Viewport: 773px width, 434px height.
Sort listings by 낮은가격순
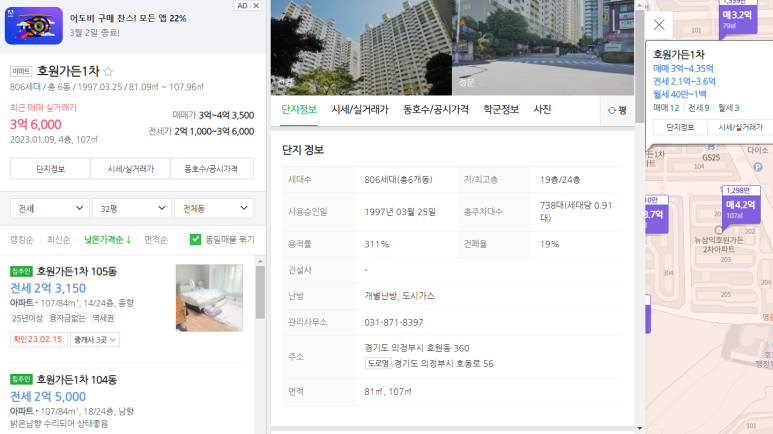tap(107, 240)
